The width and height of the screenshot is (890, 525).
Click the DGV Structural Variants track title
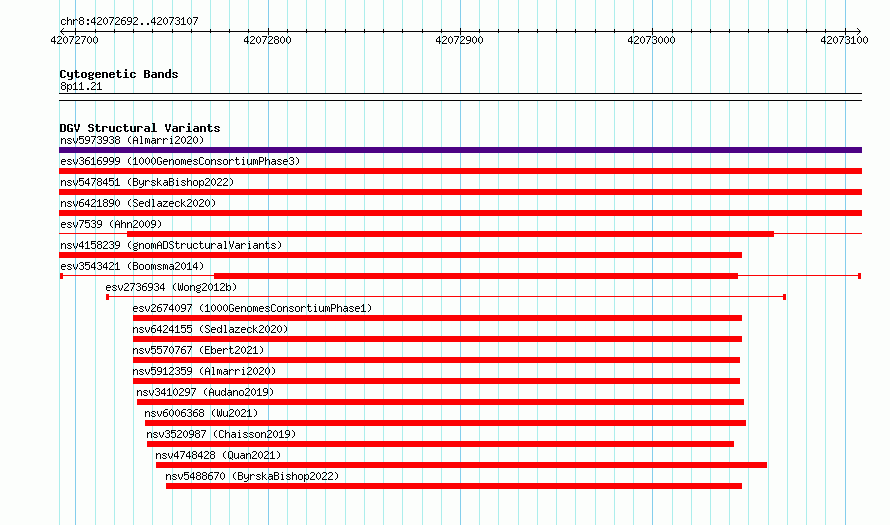tap(140, 128)
